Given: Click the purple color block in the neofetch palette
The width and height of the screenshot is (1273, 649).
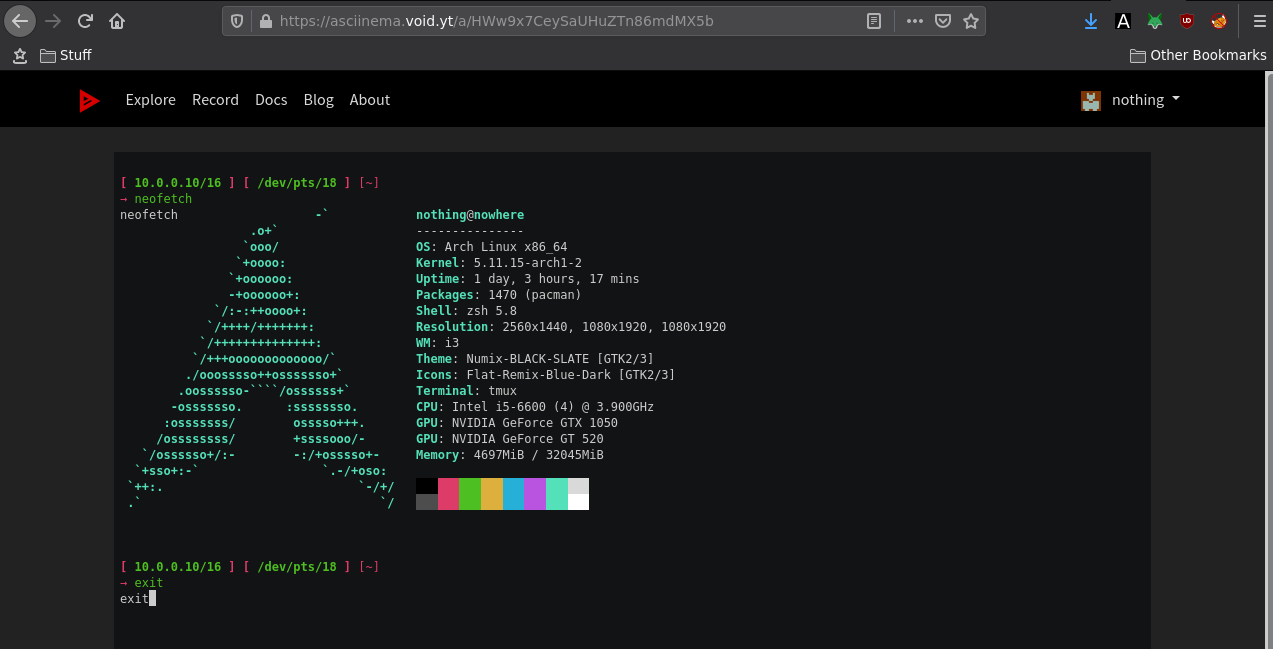Looking at the screenshot, I should click(x=535, y=494).
